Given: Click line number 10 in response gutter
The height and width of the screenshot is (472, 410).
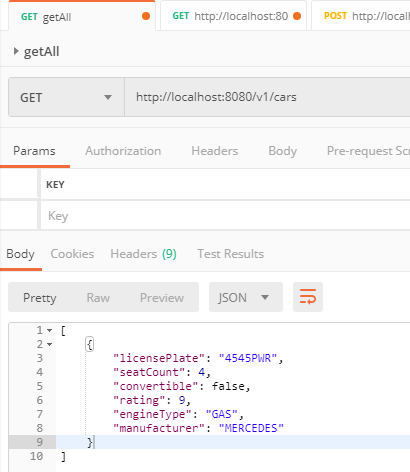Looking at the screenshot, I should [x=36, y=456].
